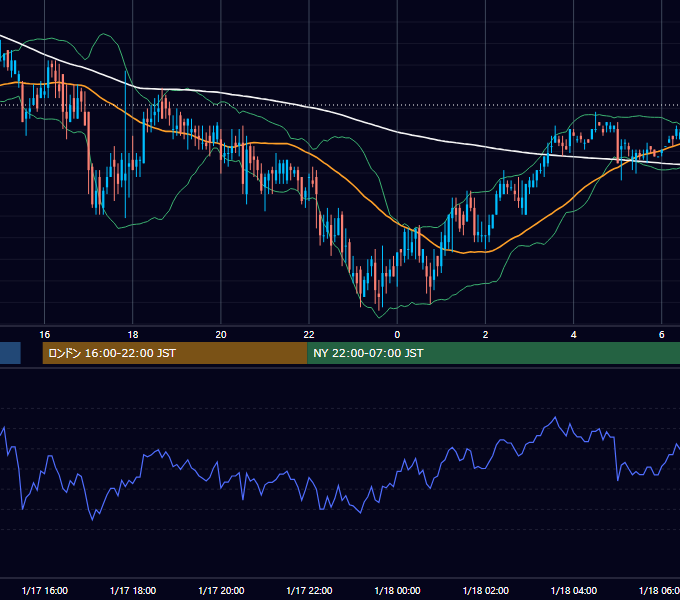Viewport: 680px width, 600px height.
Task: Click the 4 hour label on price chart axis
Action: pos(573,335)
